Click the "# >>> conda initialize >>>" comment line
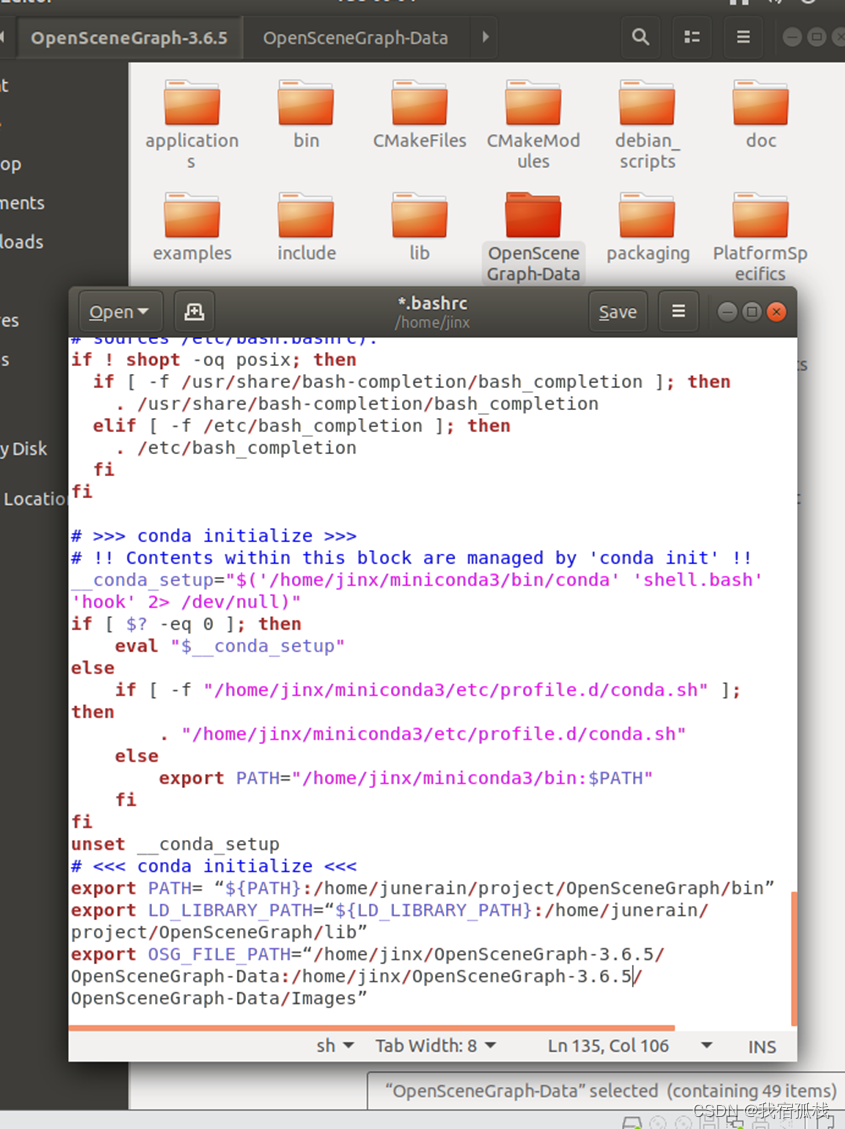This screenshot has height=1129, width=845. (214, 536)
